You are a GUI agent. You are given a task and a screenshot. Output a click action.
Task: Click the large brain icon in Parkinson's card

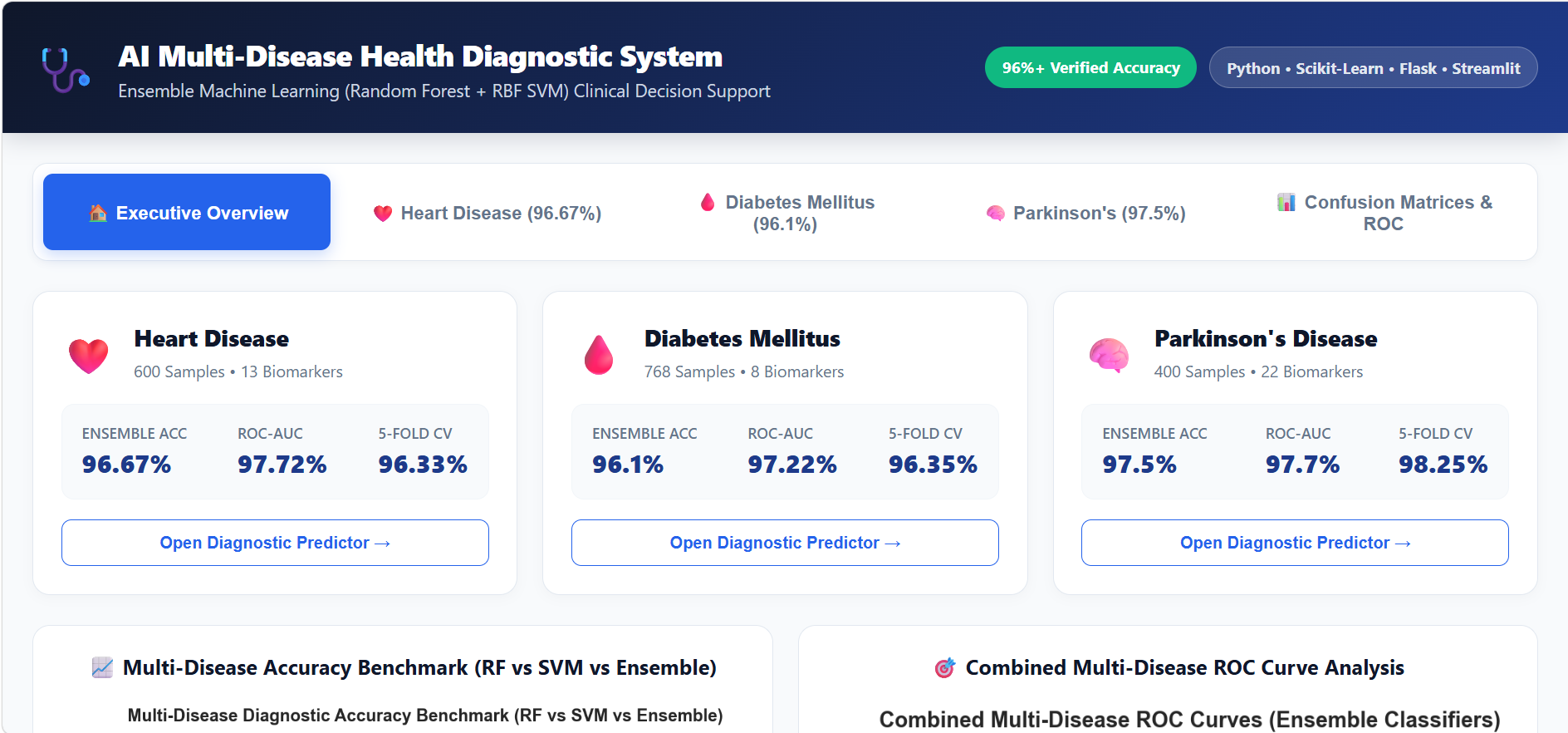pos(1109,356)
